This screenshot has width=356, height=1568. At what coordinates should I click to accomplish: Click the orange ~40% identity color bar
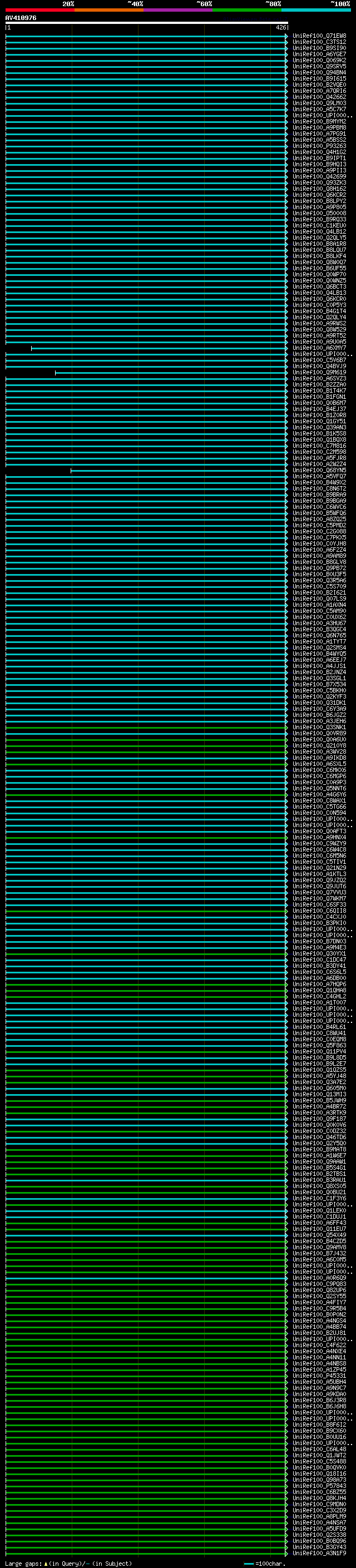[x=108, y=10]
